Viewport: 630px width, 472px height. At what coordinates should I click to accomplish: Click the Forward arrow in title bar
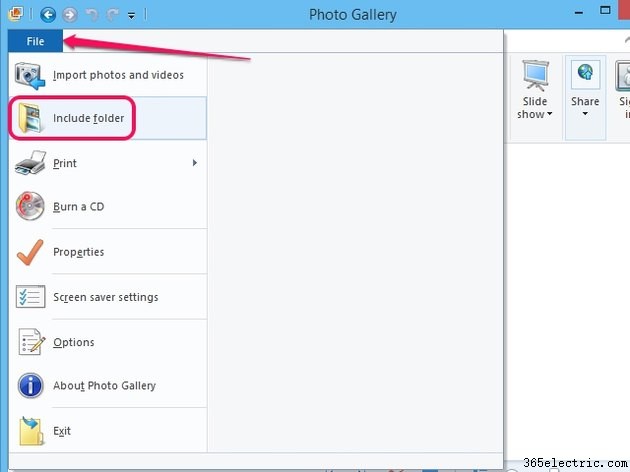[x=70, y=15]
